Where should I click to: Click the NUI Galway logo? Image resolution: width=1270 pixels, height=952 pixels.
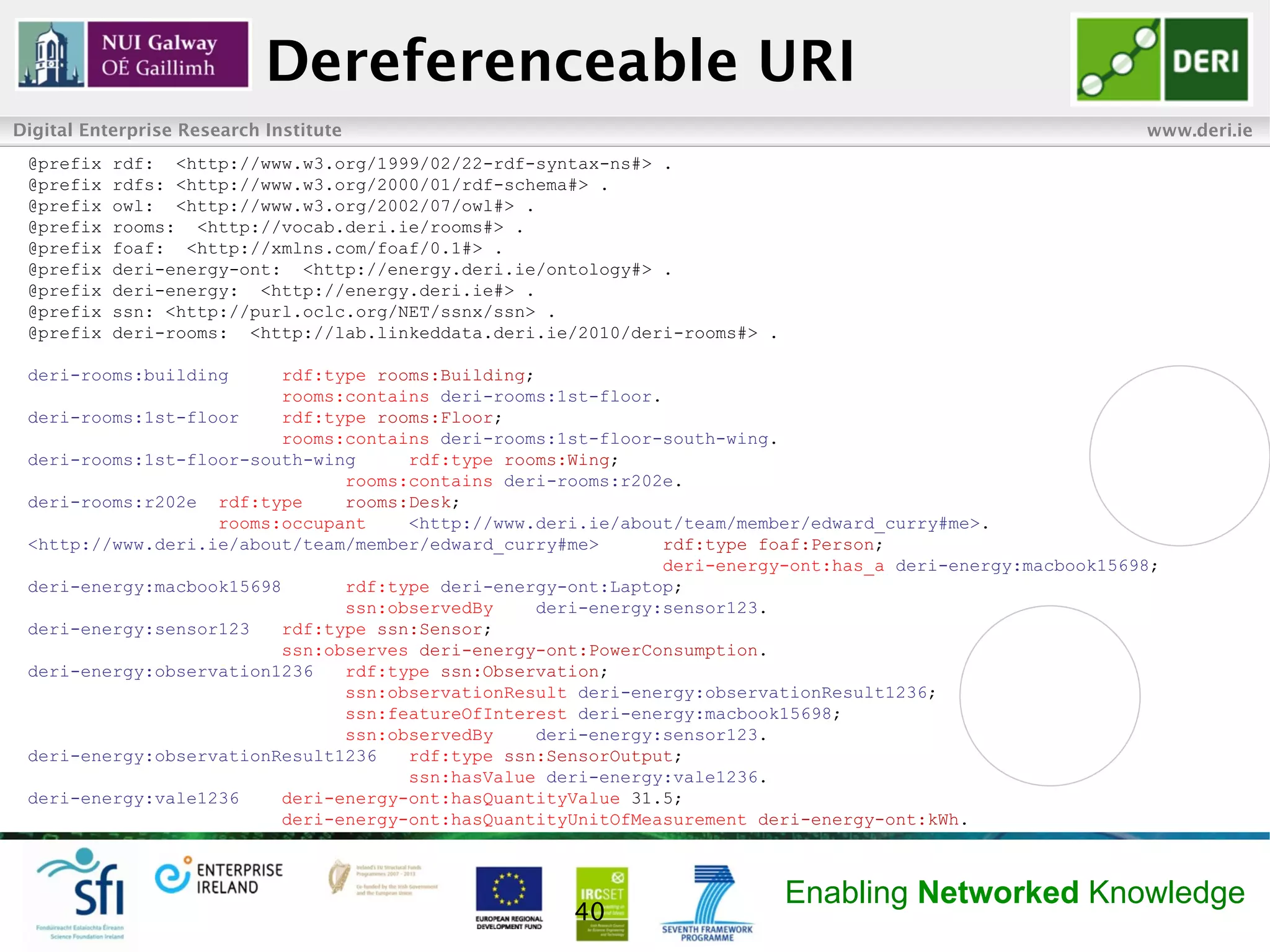pyautogui.click(x=133, y=55)
